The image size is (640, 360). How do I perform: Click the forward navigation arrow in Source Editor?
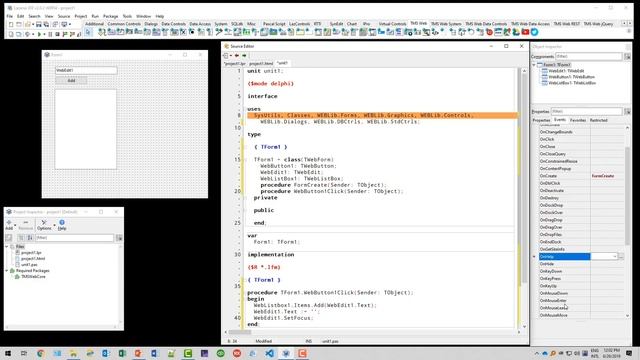(x=244, y=56)
